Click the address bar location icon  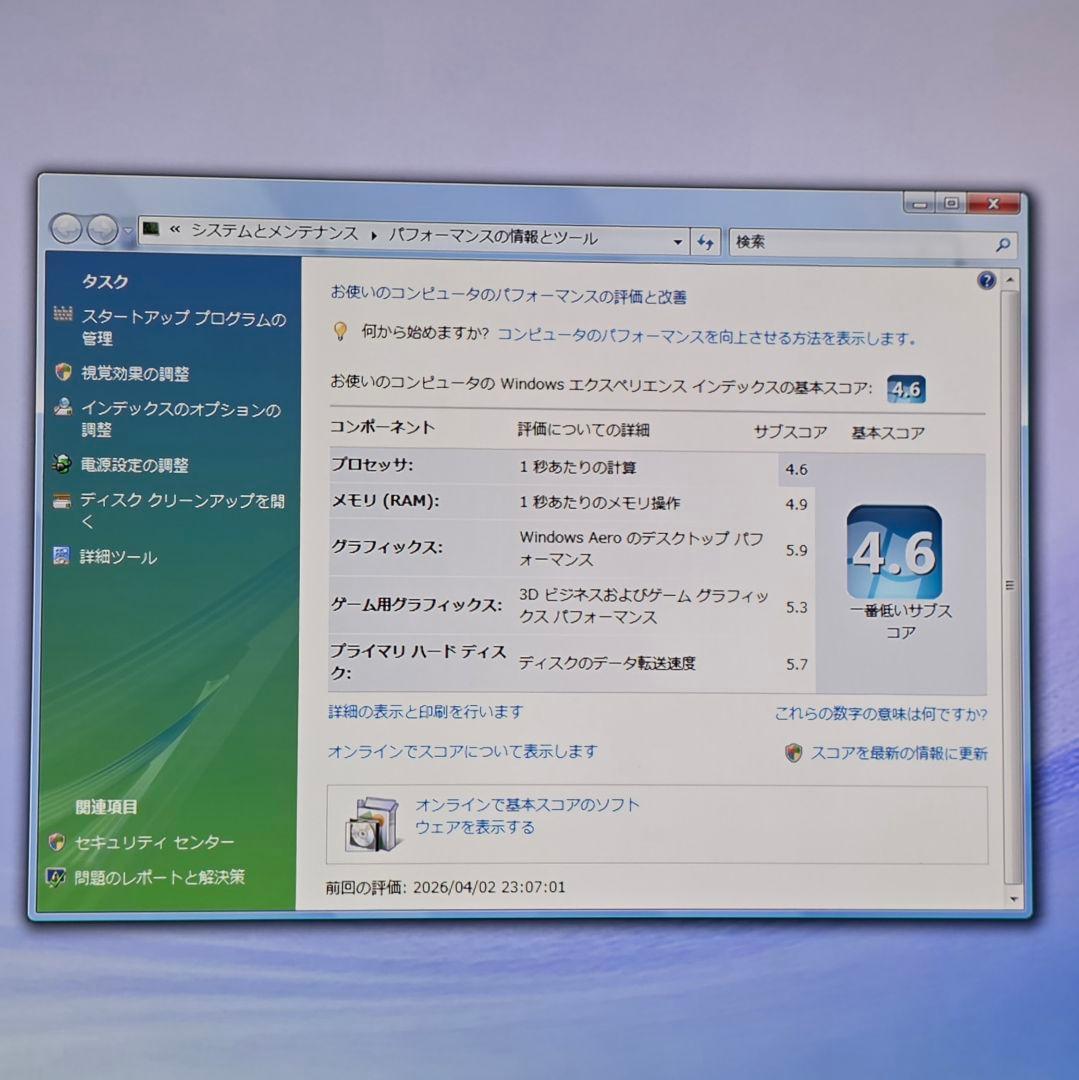[151, 229]
